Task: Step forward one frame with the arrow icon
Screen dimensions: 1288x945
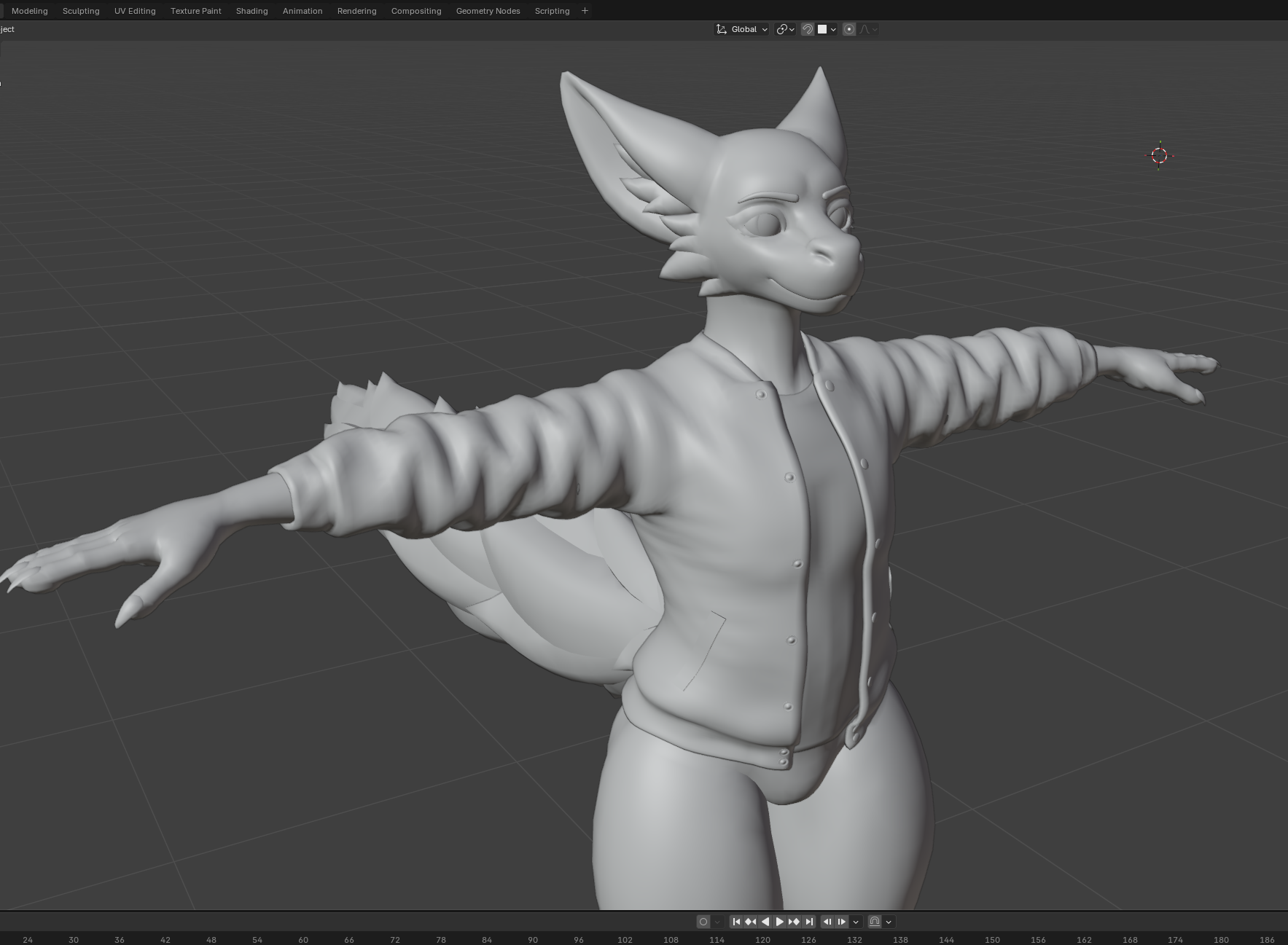Action: [x=841, y=922]
